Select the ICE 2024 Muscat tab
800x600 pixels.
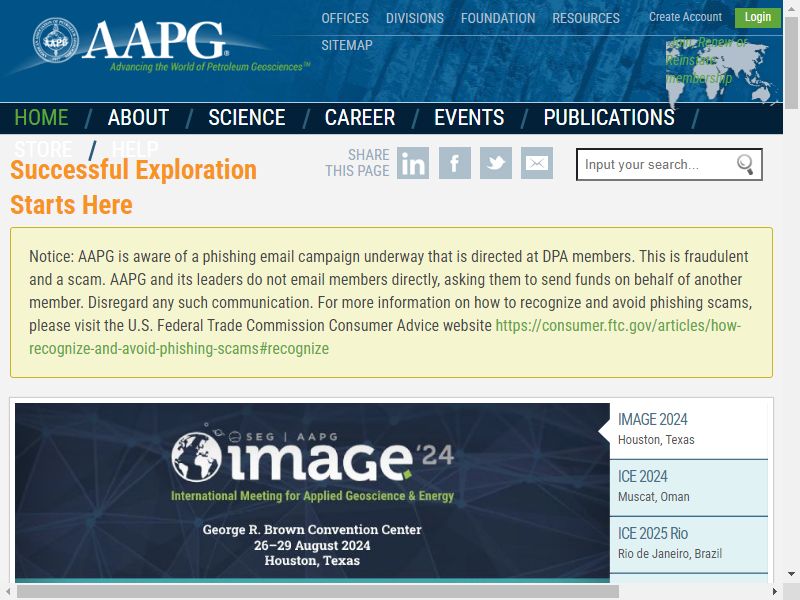click(689, 487)
